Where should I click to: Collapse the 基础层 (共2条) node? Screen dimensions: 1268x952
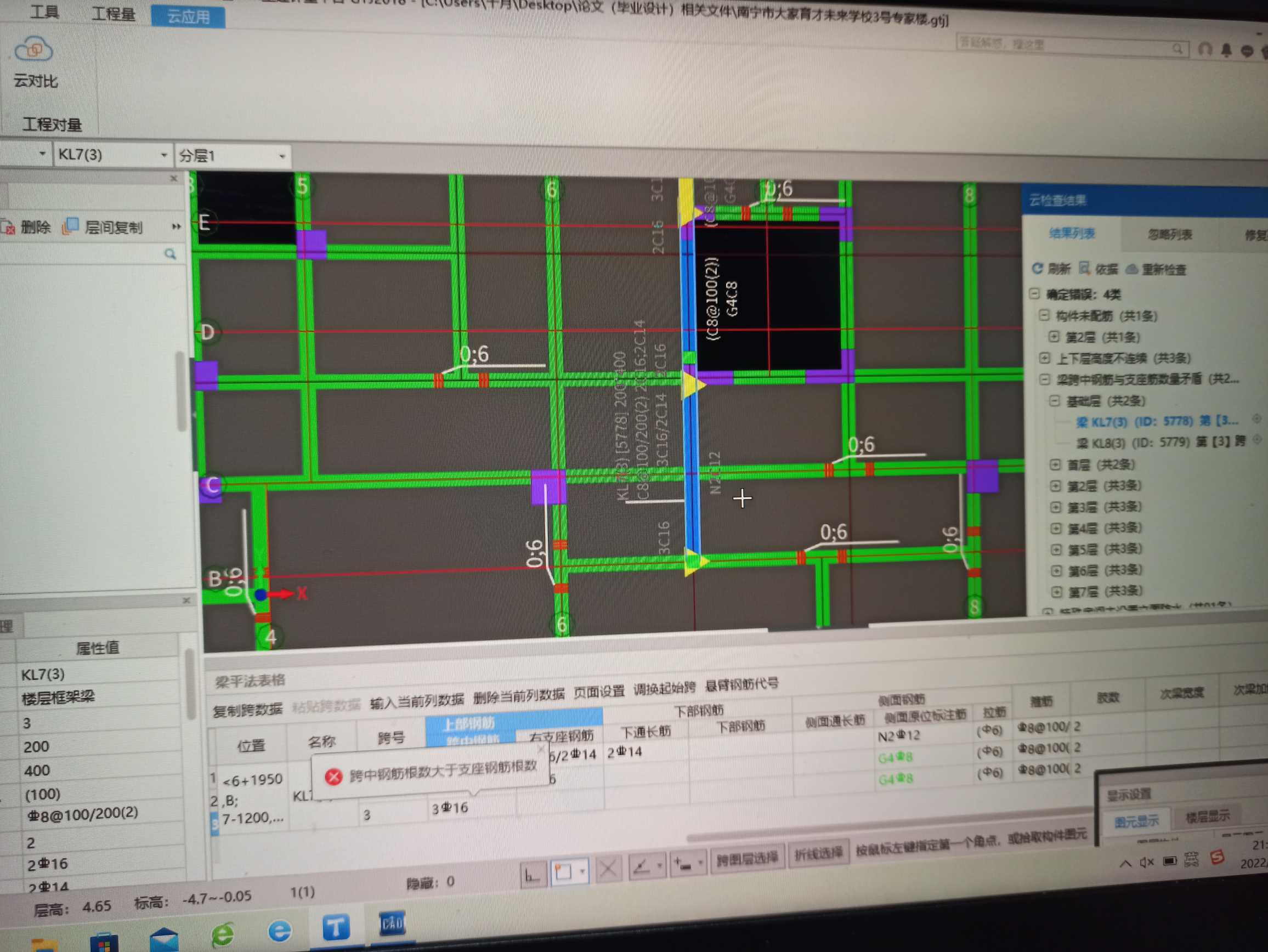1054,400
